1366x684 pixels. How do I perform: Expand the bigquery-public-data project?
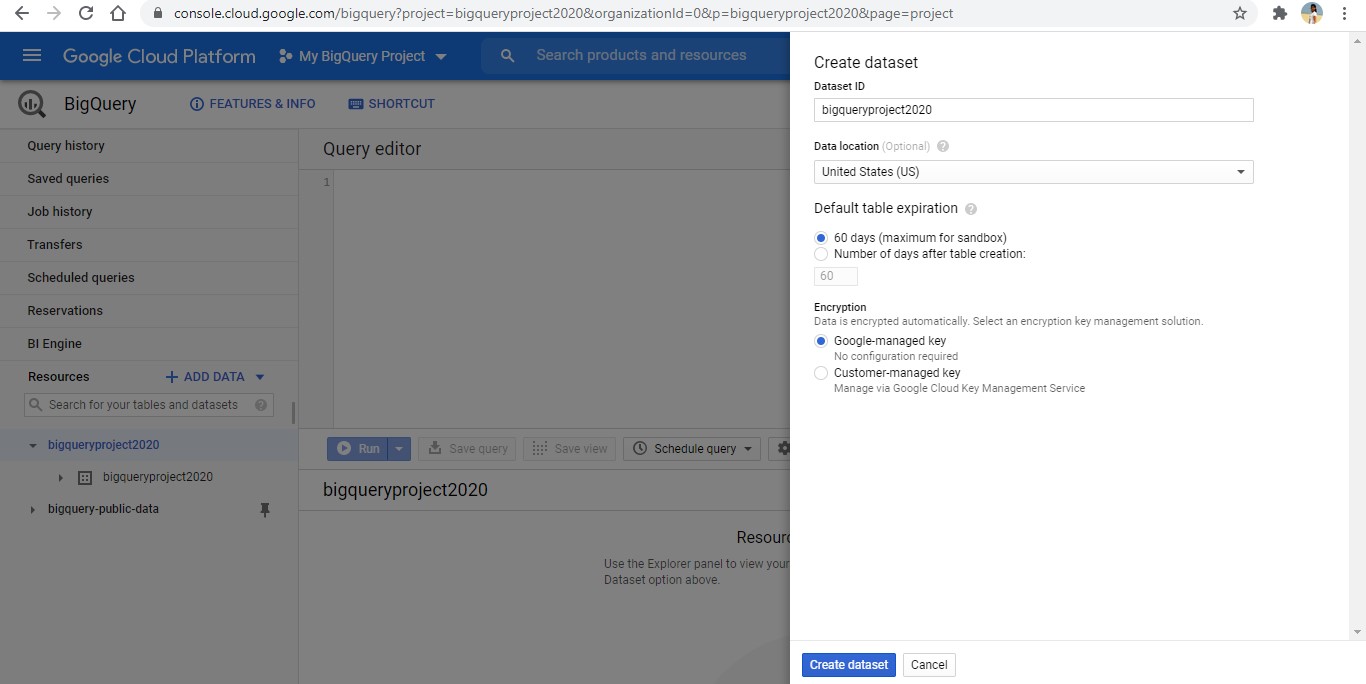click(x=33, y=510)
